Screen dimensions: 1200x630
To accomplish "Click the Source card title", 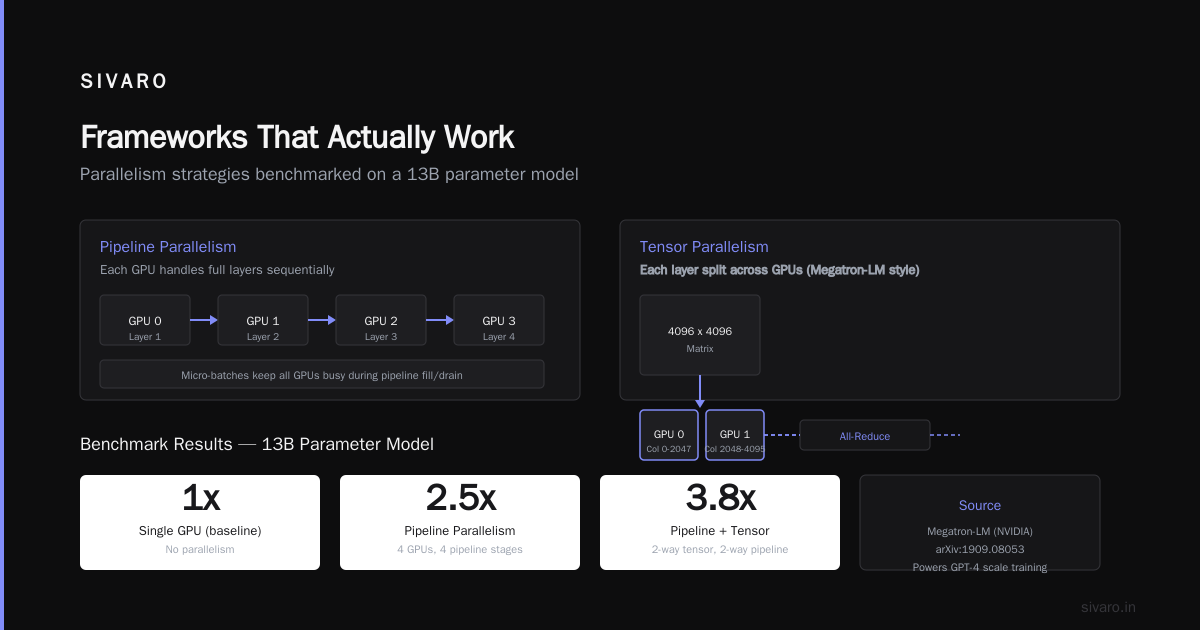I will pyautogui.click(x=980, y=506).
